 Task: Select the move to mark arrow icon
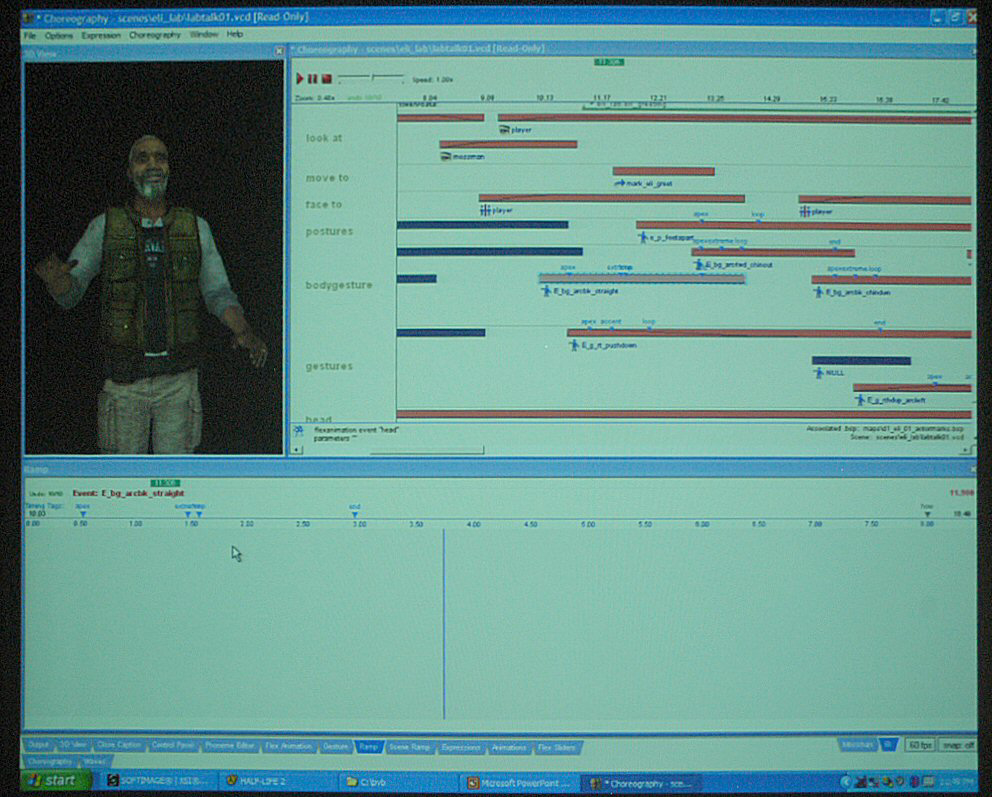(x=619, y=183)
